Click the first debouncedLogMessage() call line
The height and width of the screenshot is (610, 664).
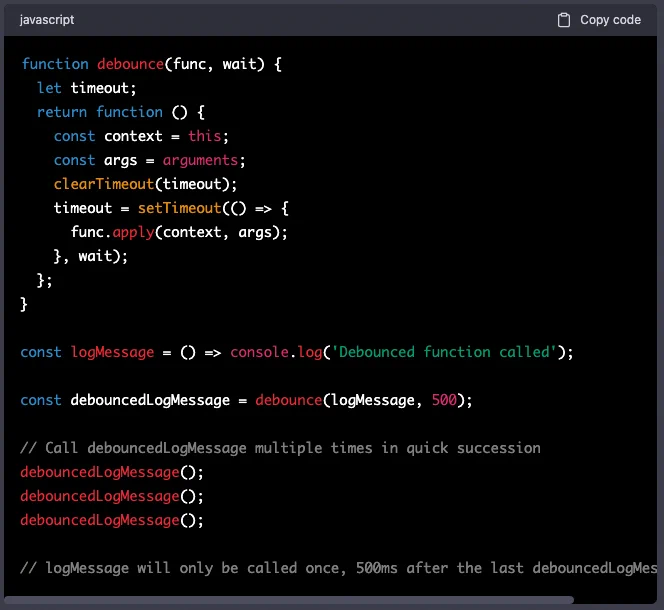[x=112, y=472]
